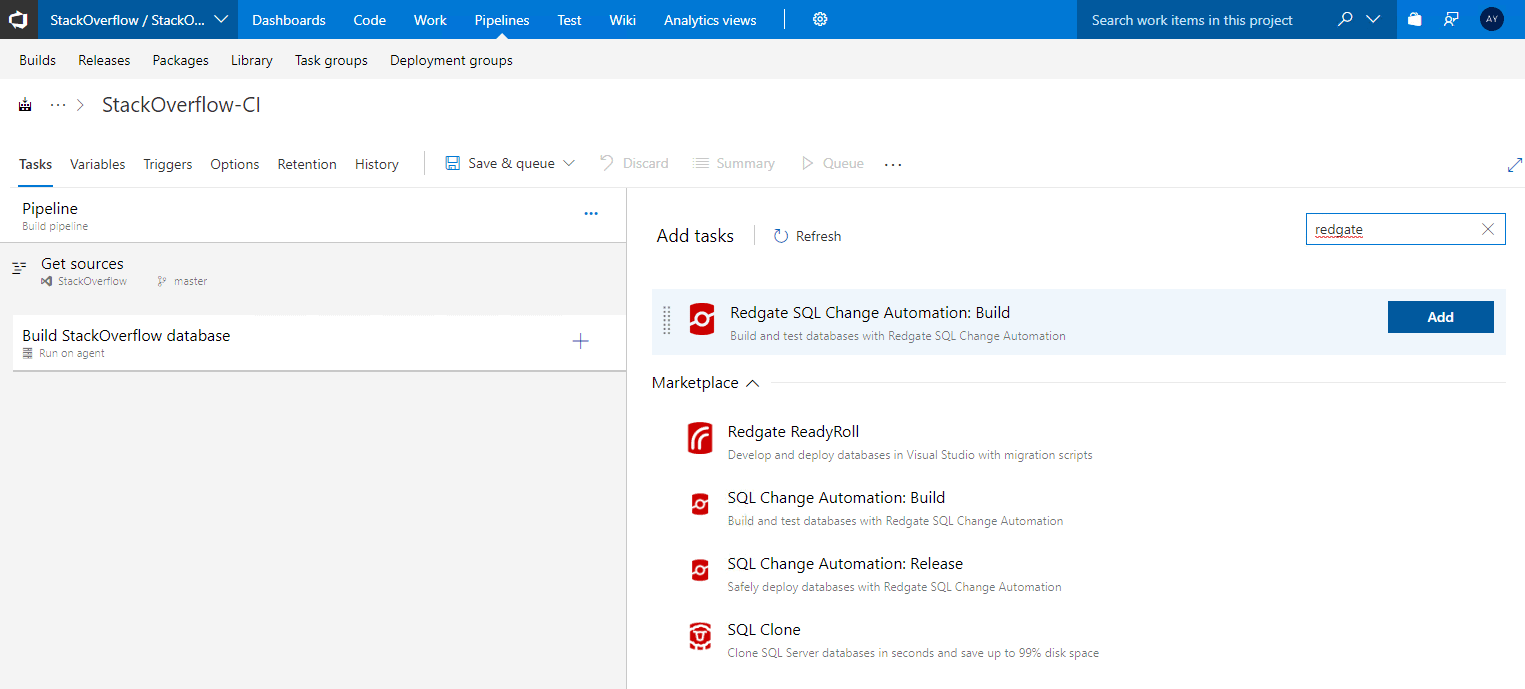
Task: Open the marketplace shopping bag icon
Action: point(1414,19)
